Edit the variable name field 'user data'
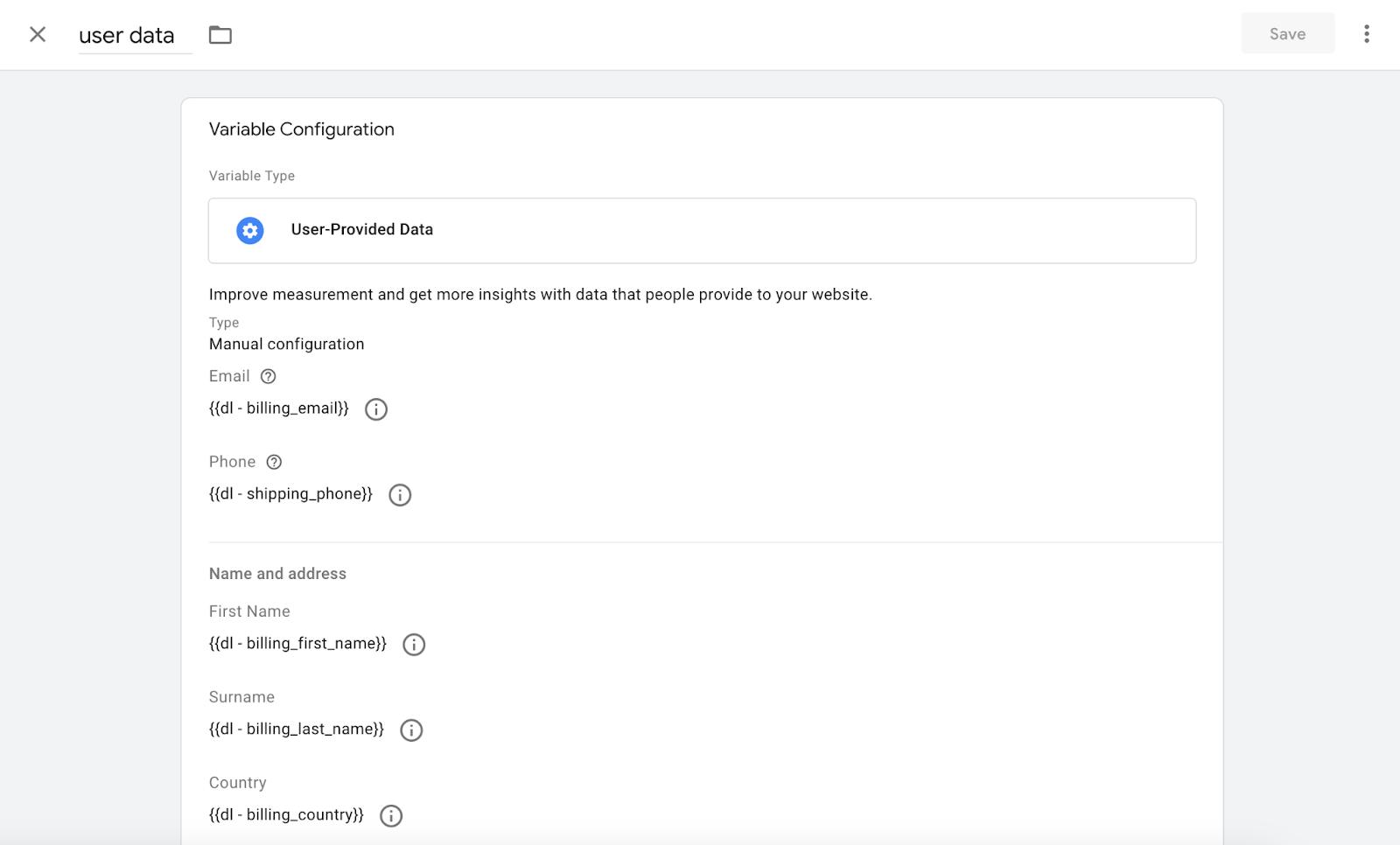Image resolution: width=1400 pixels, height=845 pixels. point(135,35)
